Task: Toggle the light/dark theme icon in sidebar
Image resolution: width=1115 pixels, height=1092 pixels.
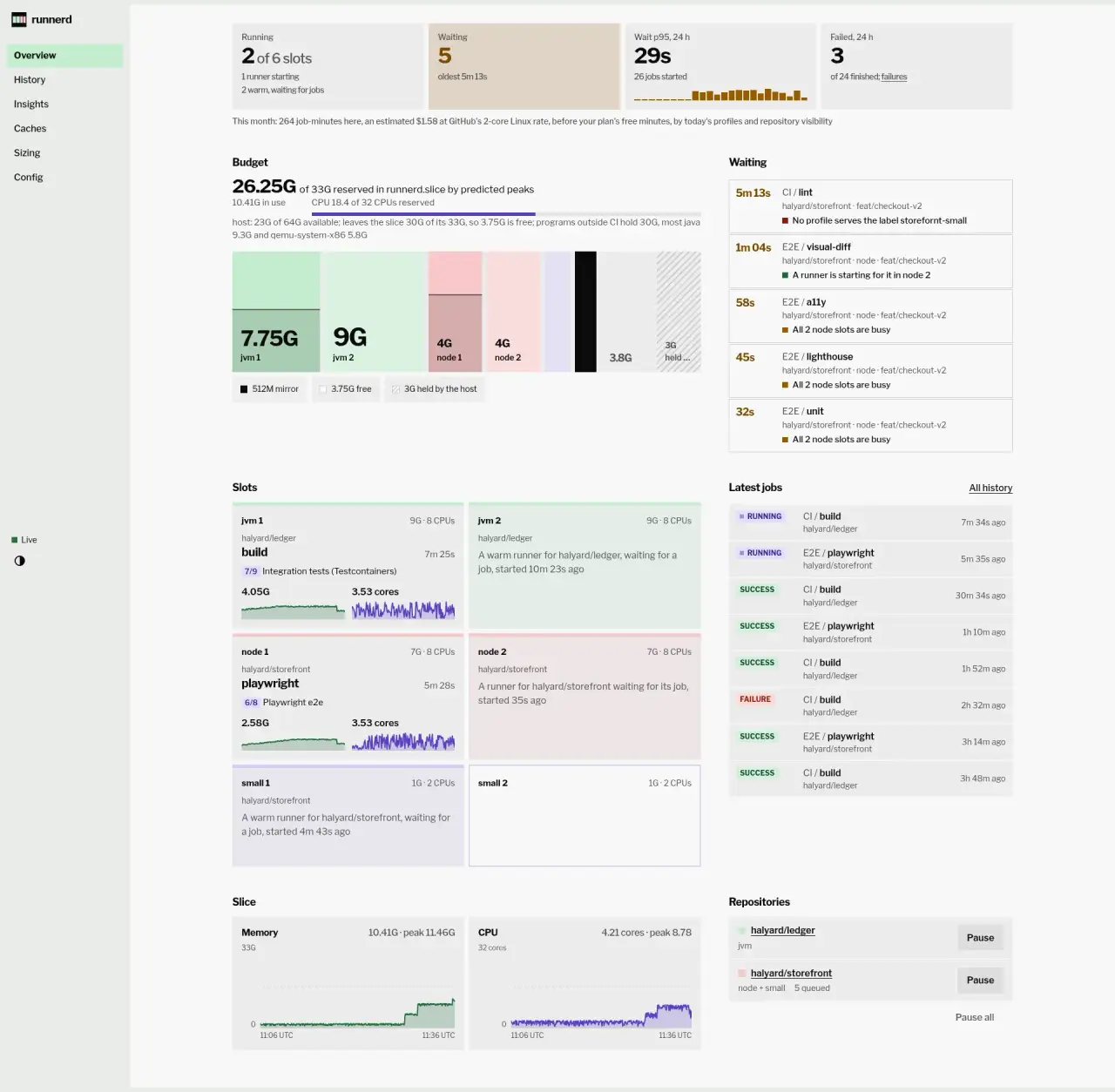Action: coord(20,561)
